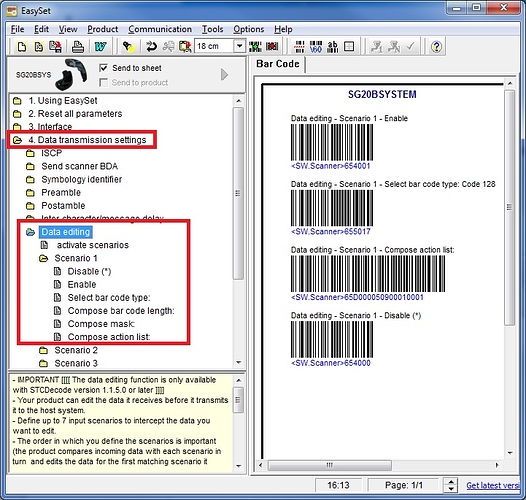Click the new file icon in toolbar
Image resolution: width=526 pixels, height=500 pixels.
pyautogui.click(x=22, y=47)
